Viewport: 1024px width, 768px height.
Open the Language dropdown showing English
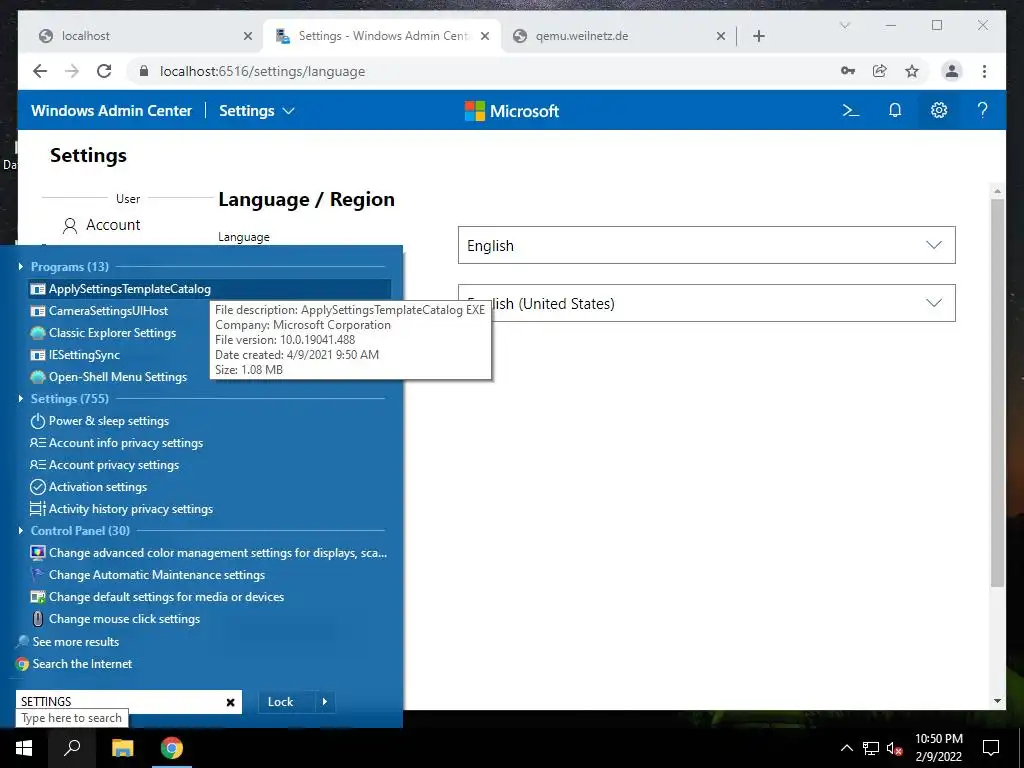tap(707, 245)
